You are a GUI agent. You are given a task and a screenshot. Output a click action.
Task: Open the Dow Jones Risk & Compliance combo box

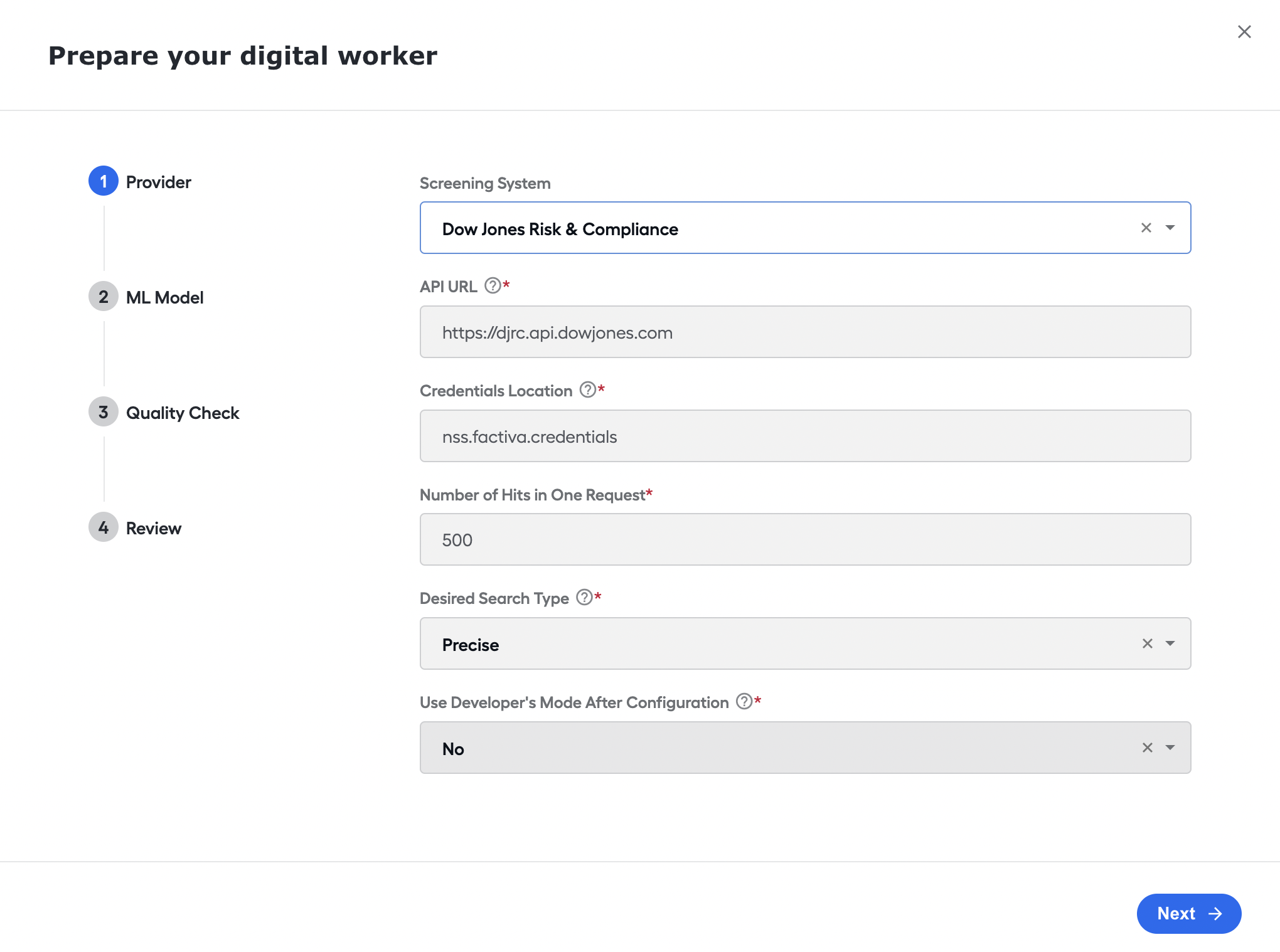coord(805,228)
